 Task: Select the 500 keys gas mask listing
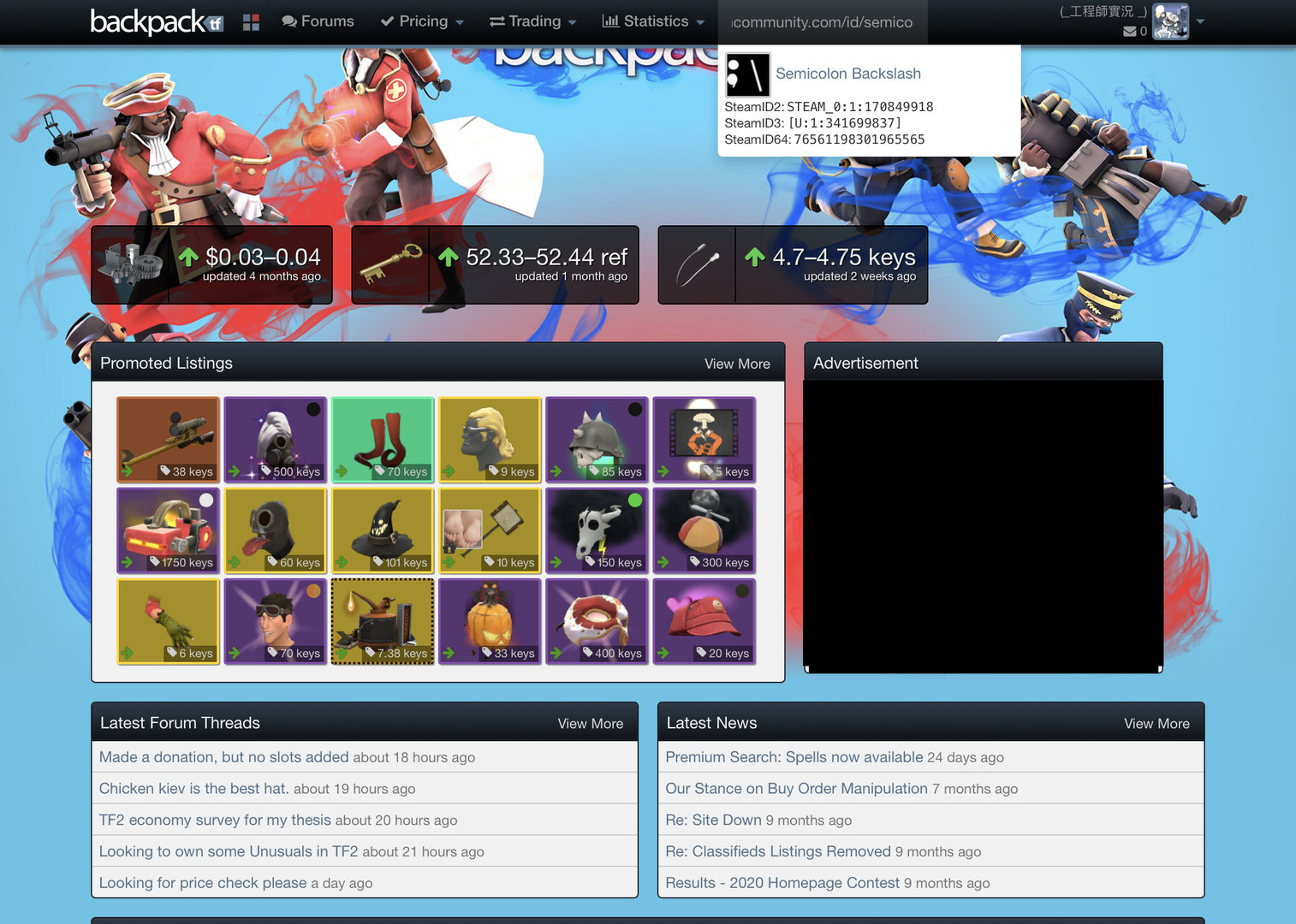point(275,439)
